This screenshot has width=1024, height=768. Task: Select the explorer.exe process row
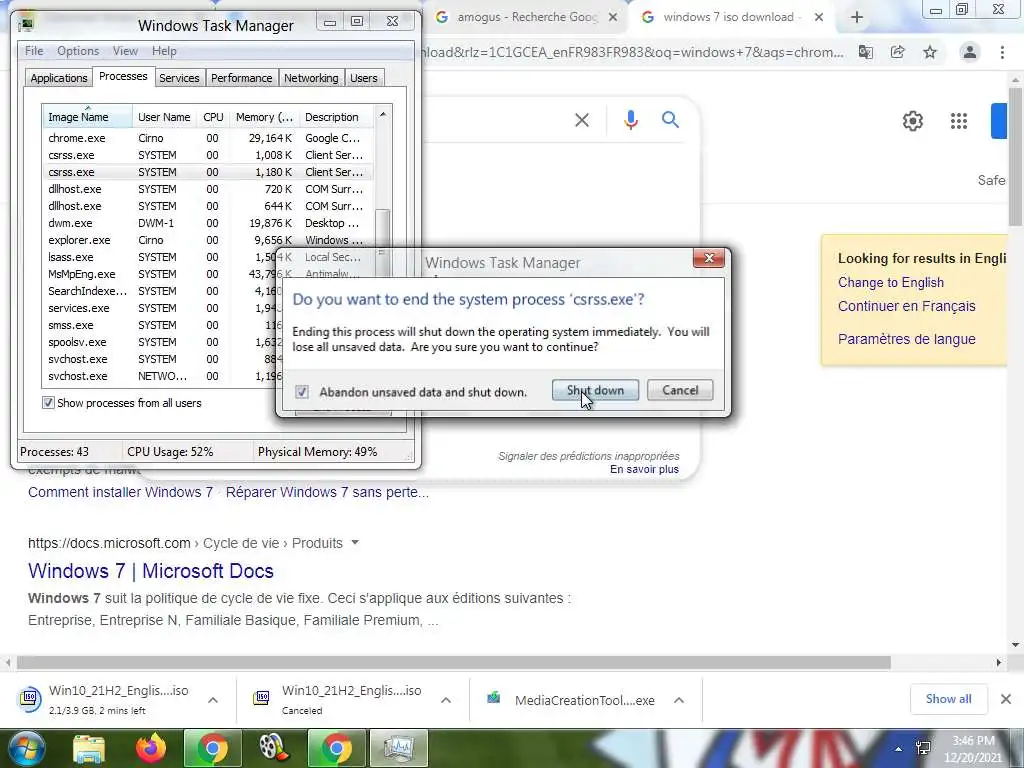(208, 240)
